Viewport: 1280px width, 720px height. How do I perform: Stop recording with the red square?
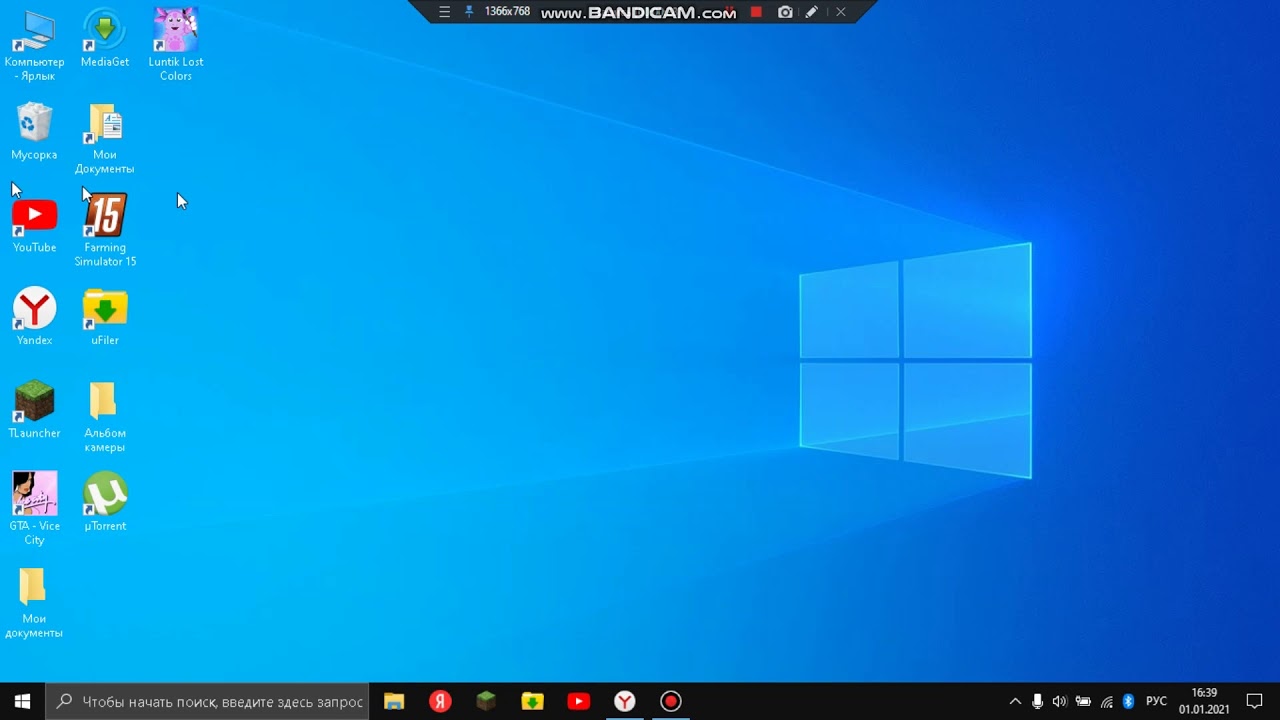756,12
